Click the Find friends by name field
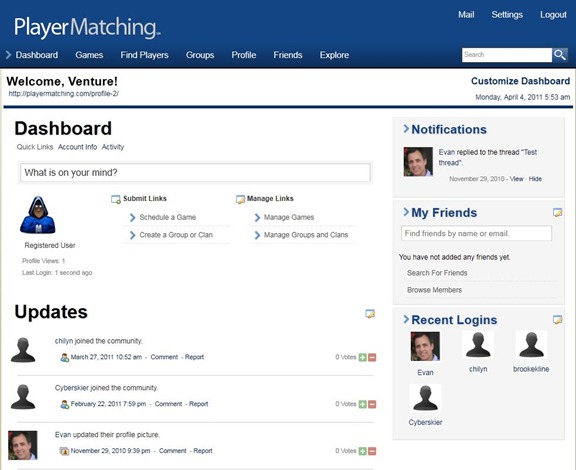576x470 pixels. click(x=476, y=233)
